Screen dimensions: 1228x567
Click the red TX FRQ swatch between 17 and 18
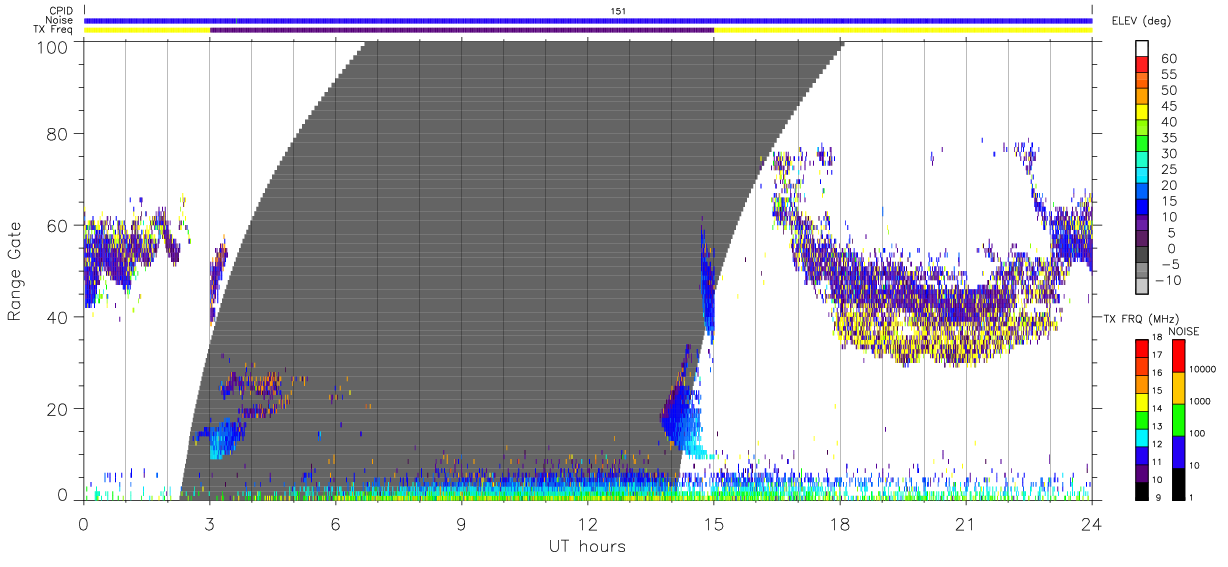1142,348
